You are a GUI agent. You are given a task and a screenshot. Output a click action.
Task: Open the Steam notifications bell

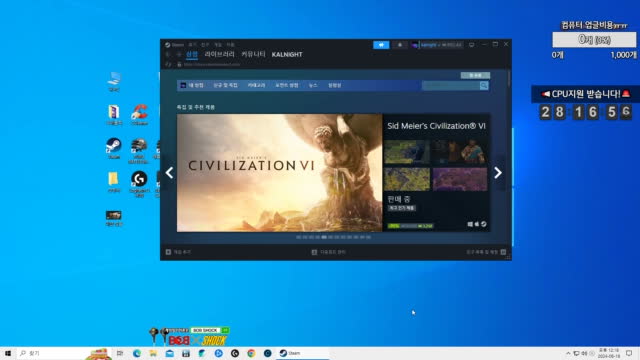pos(400,45)
